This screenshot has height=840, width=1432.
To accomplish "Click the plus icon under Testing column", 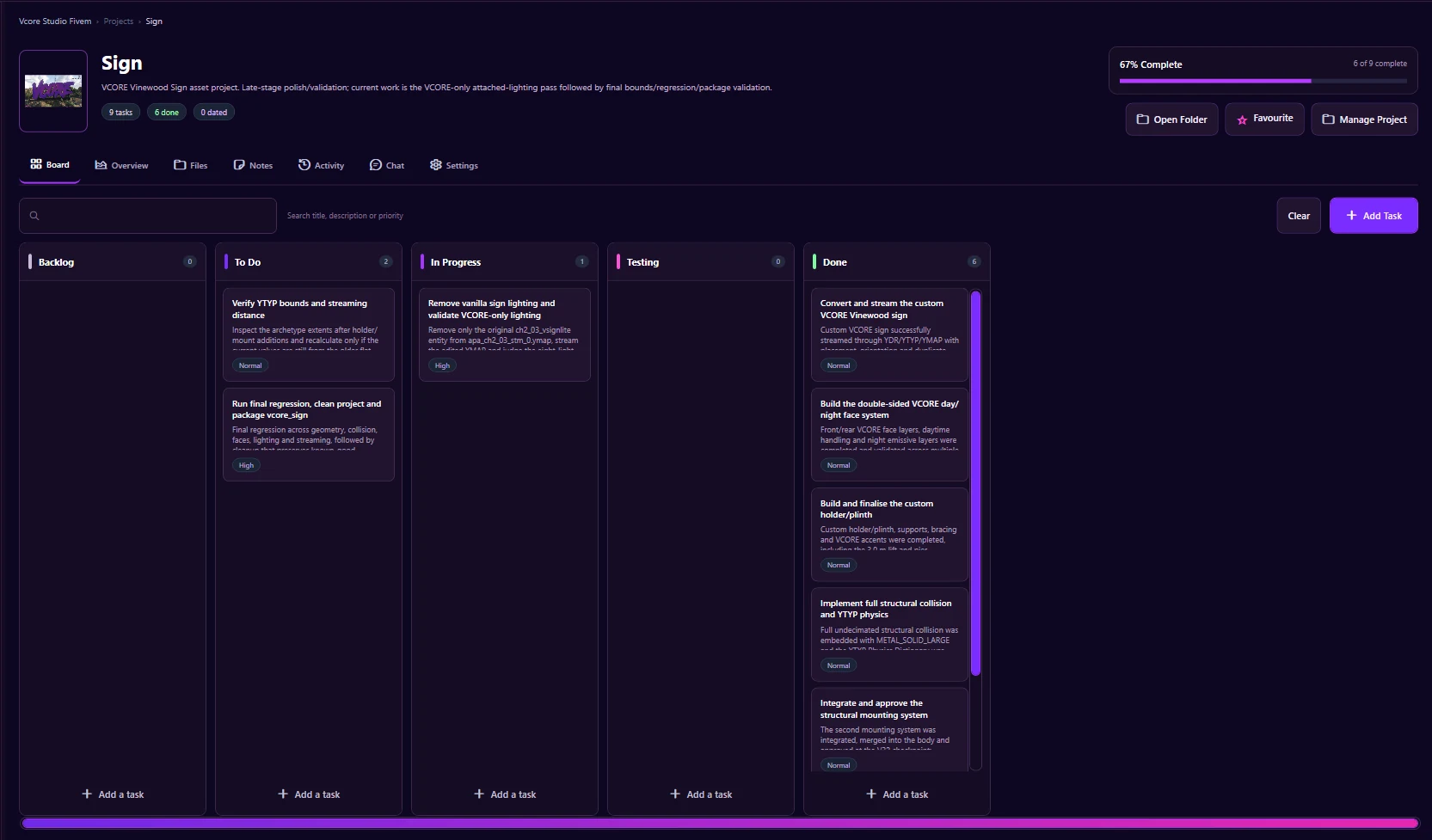I will (675, 794).
